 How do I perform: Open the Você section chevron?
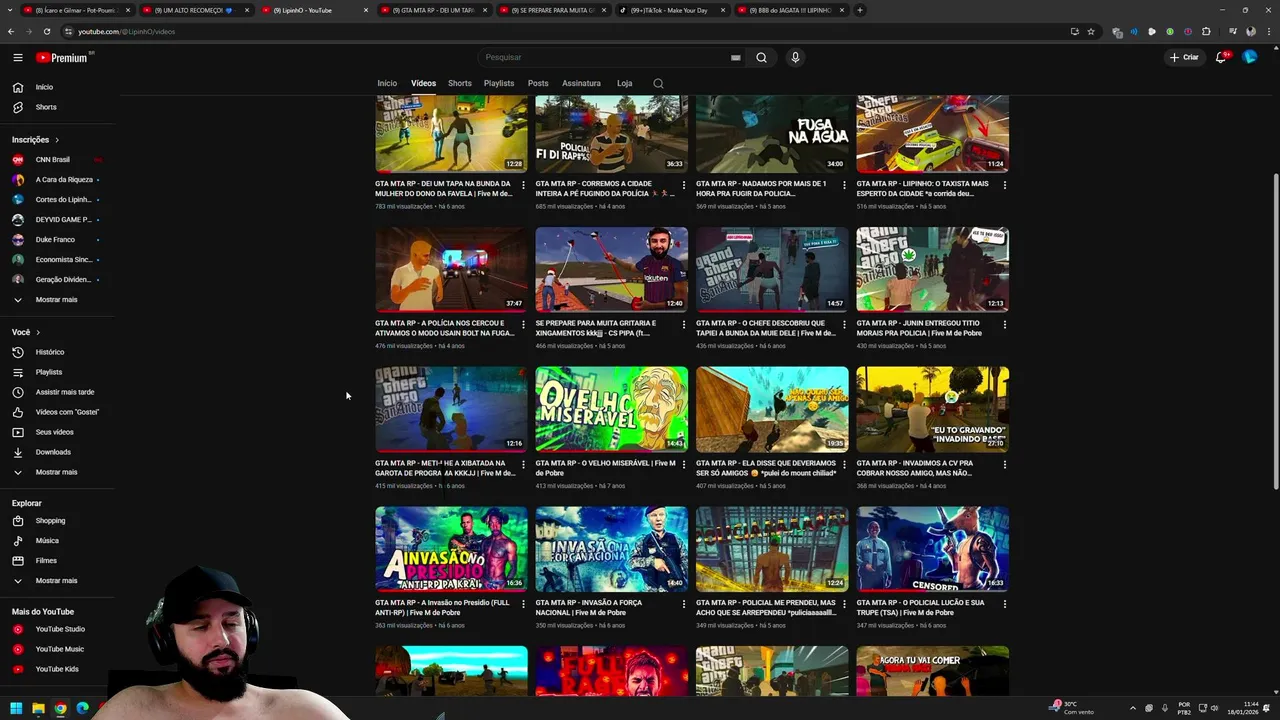[38, 332]
